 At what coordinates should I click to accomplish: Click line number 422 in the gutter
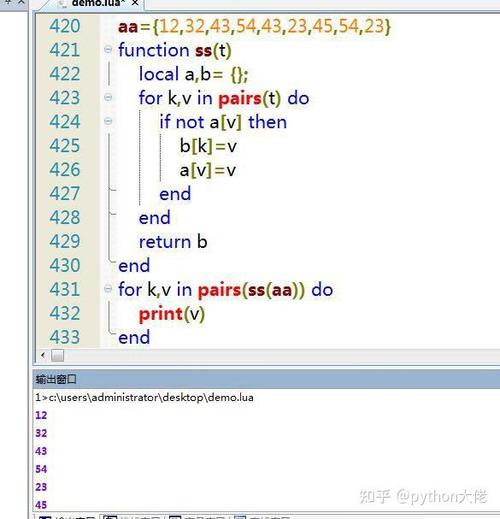pyautogui.click(x=65, y=74)
